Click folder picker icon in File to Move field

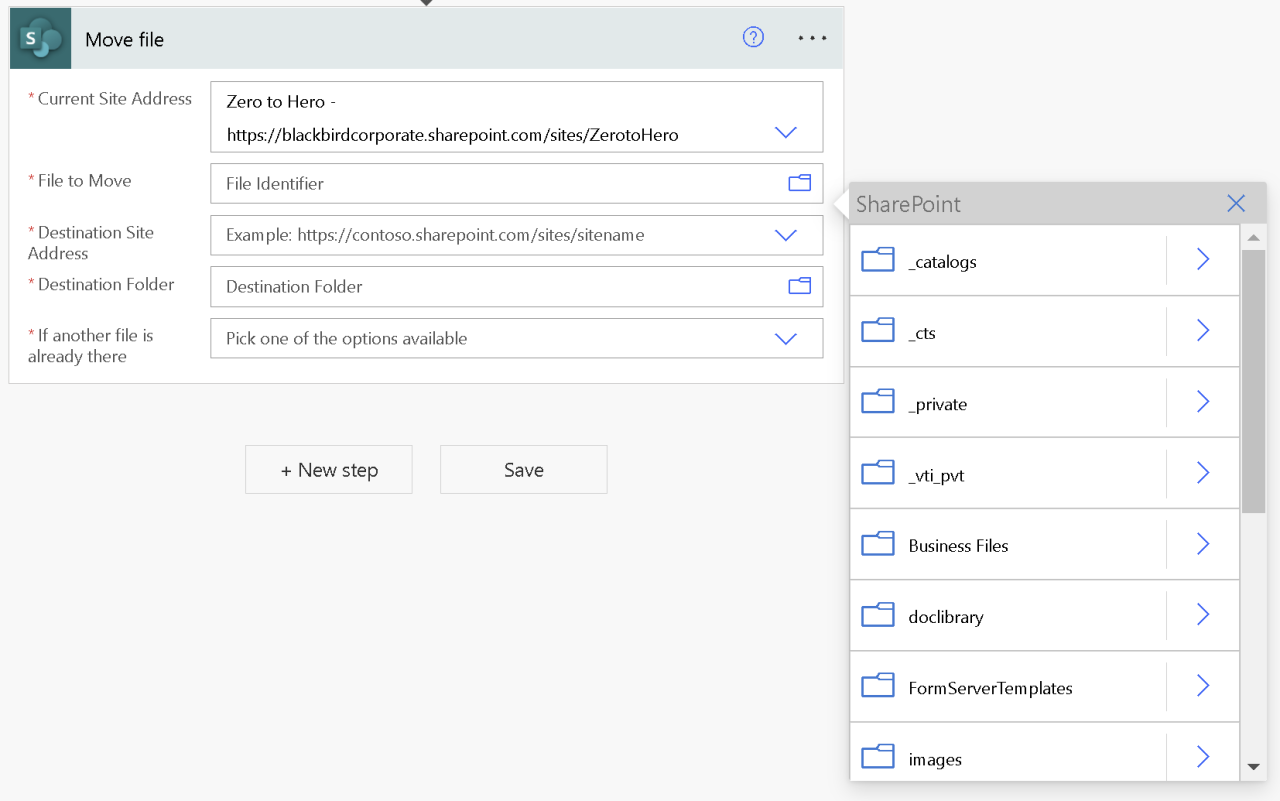(x=799, y=183)
